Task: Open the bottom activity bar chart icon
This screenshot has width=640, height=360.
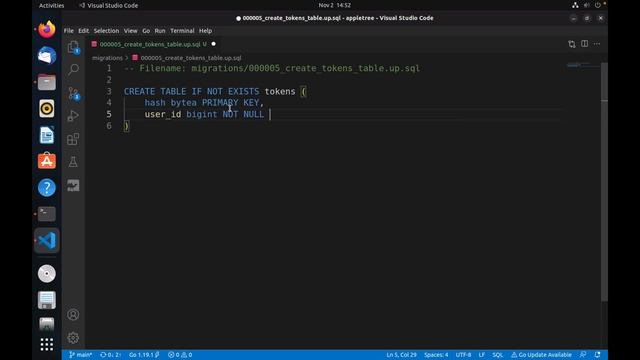Action: tap(73, 186)
